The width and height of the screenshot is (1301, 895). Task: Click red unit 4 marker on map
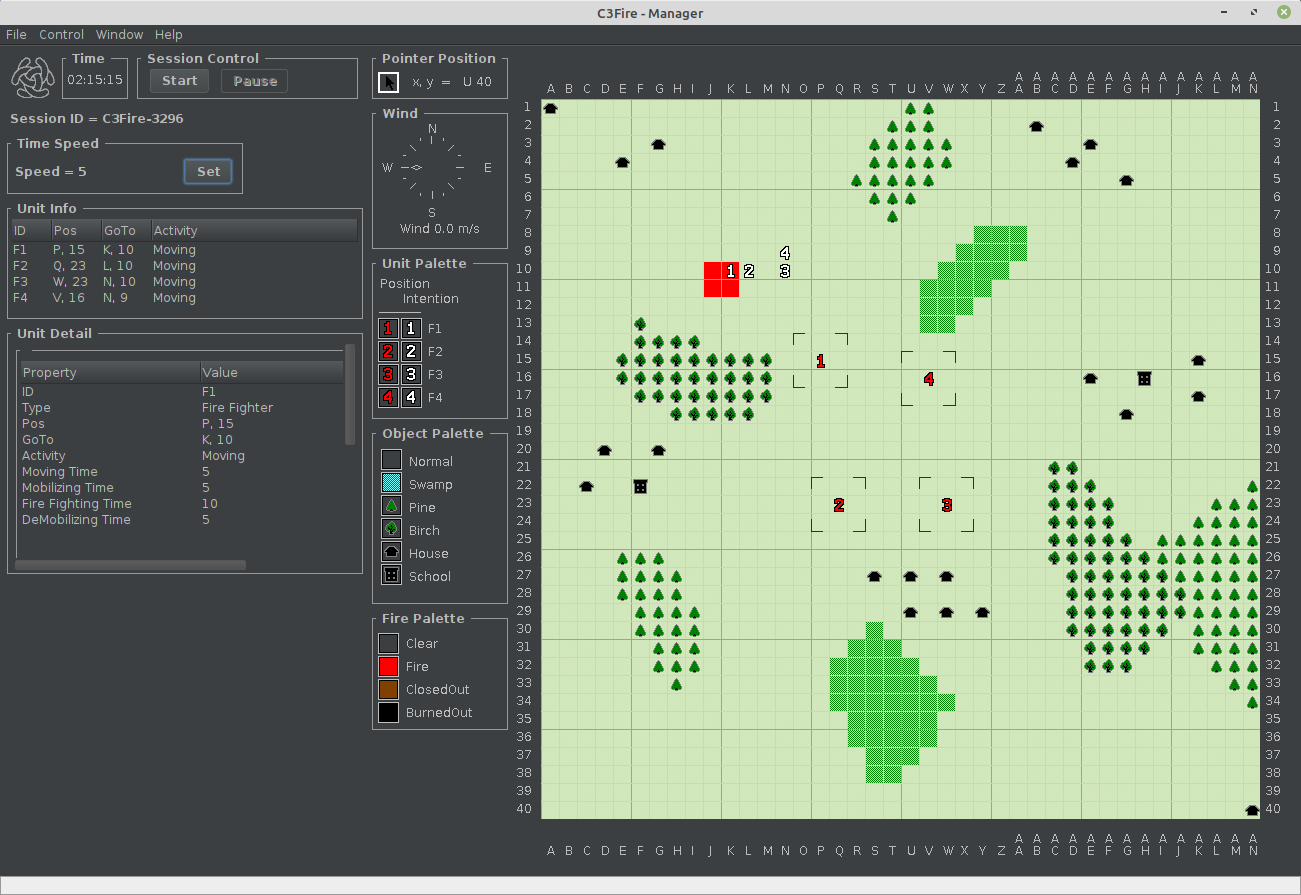(929, 379)
